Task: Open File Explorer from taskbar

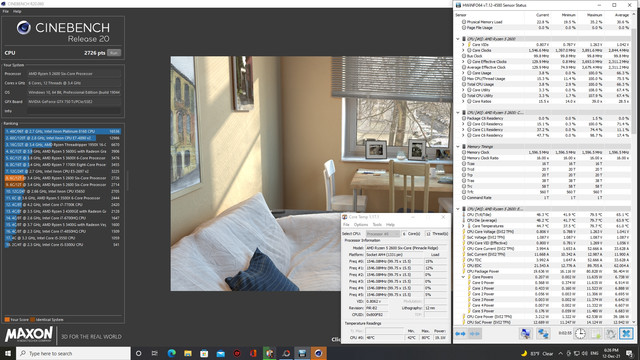Action: pyautogui.click(x=188, y=353)
